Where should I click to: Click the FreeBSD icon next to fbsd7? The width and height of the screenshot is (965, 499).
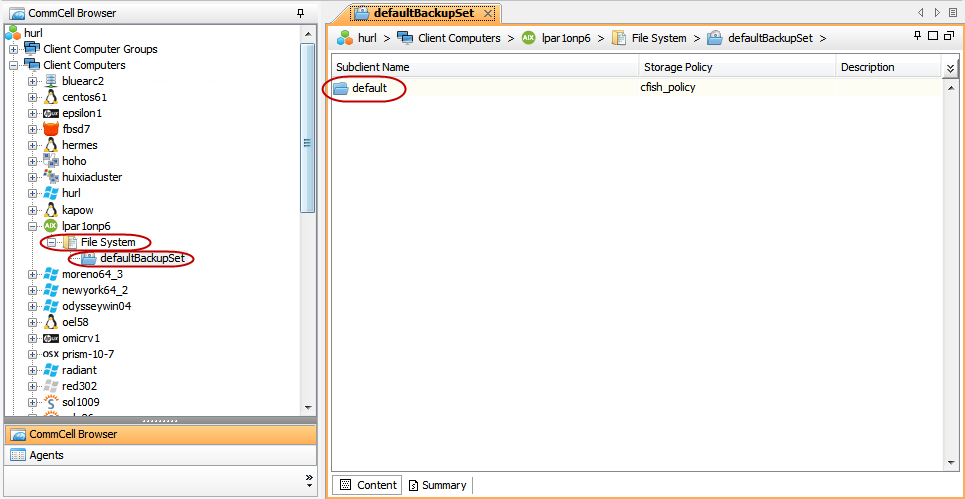[x=51, y=129]
